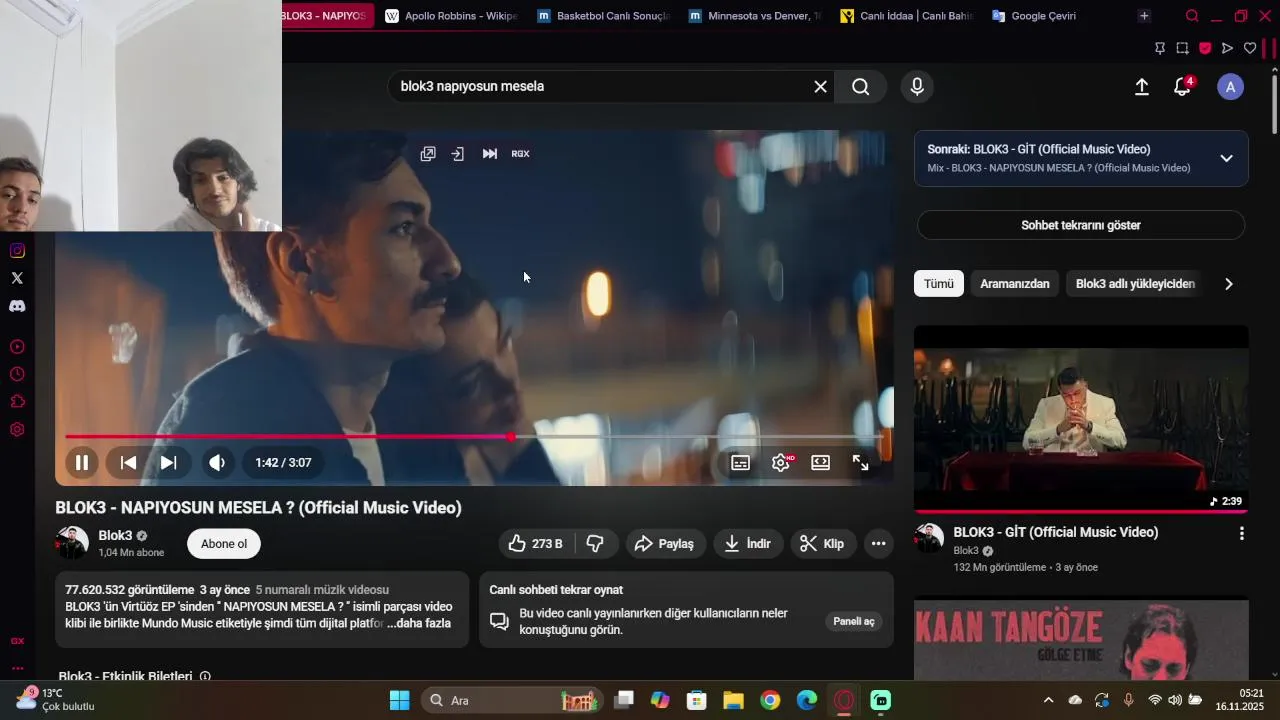The width and height of the screenshot is (1280, 720).
Task: Switch to theater mode view
Action: coord(820,463)
